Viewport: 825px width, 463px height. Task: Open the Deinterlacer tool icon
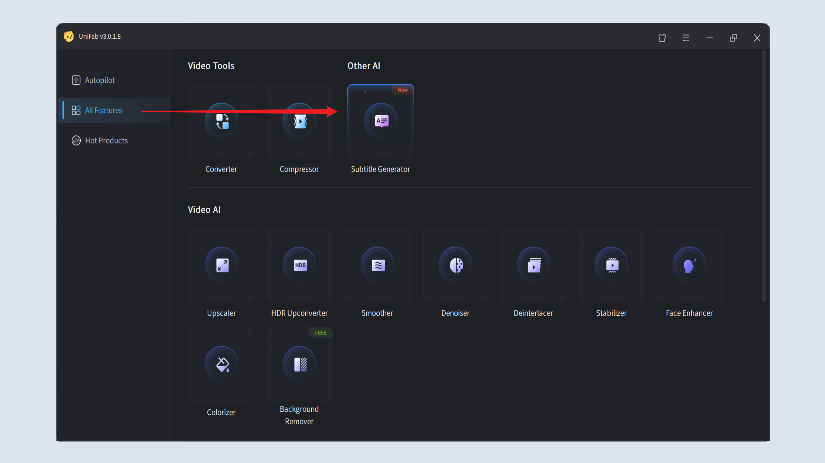coord(533,265)
